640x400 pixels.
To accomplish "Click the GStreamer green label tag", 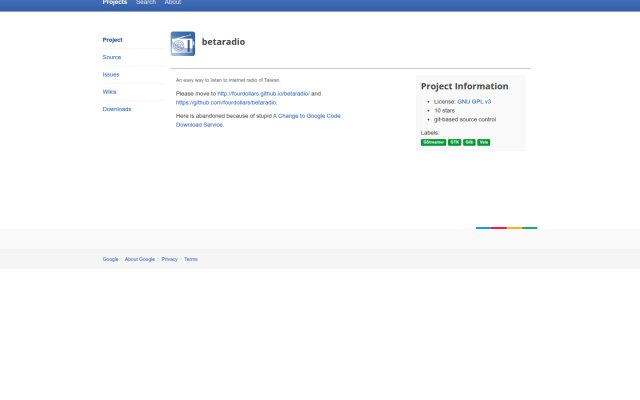I will pyautogui.click(x=433, y=142).
